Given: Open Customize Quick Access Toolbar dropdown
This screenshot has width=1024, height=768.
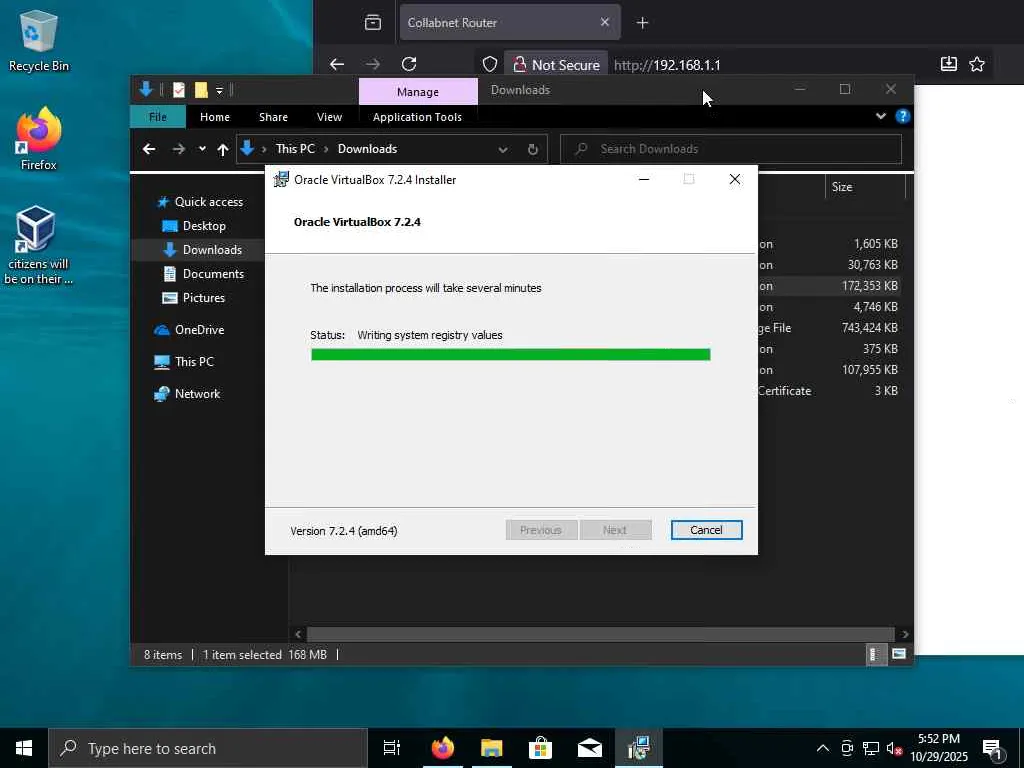Looking at the screenshot, I should pyautogui.click(x=219, y=90).
